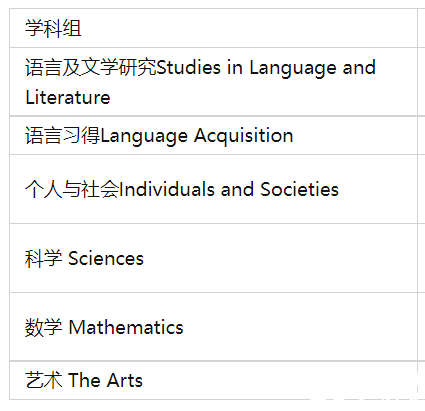Click "The Arts" text
The width and height of the screenshot is (425, 411).
point(105,380)
